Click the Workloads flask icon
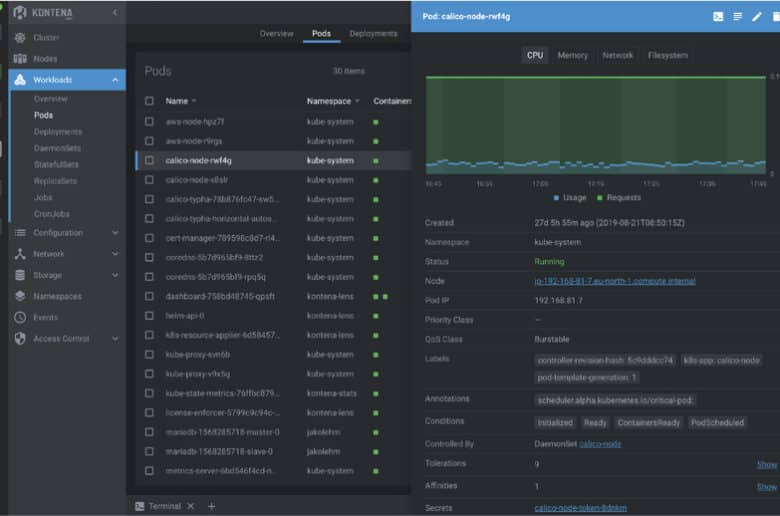780x516 pixels. [x=20, y=80]
